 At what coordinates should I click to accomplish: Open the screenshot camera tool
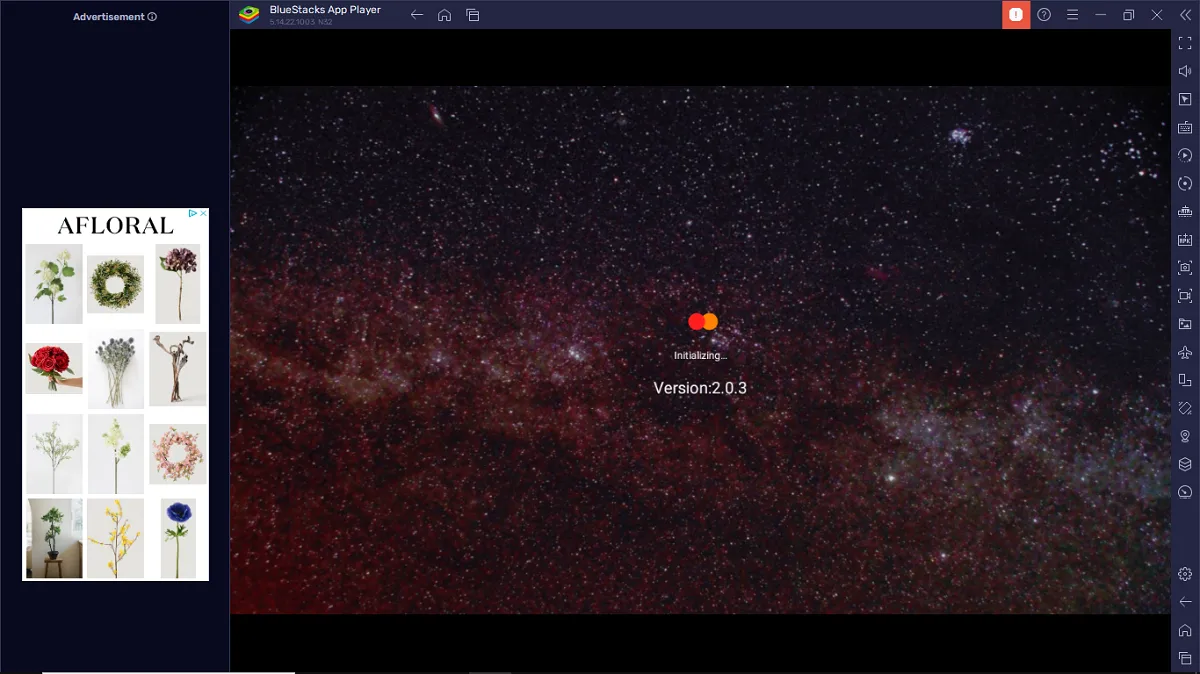tap(1185, 267)
